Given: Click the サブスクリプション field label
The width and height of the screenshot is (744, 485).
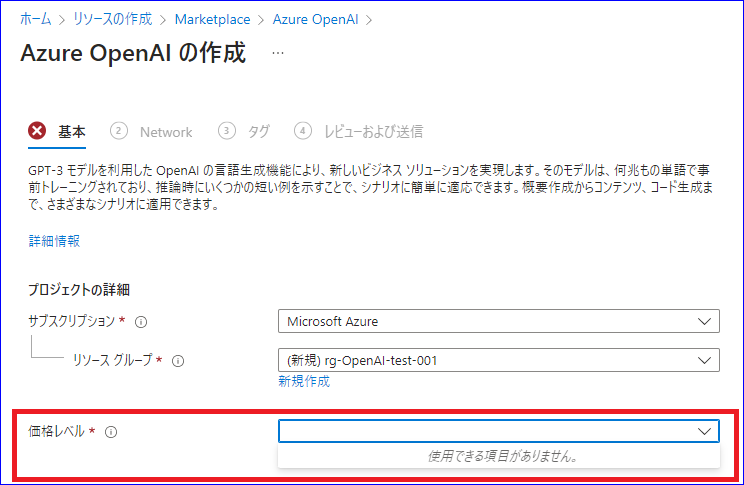Looking at the screenshot, I should (71, 321).
